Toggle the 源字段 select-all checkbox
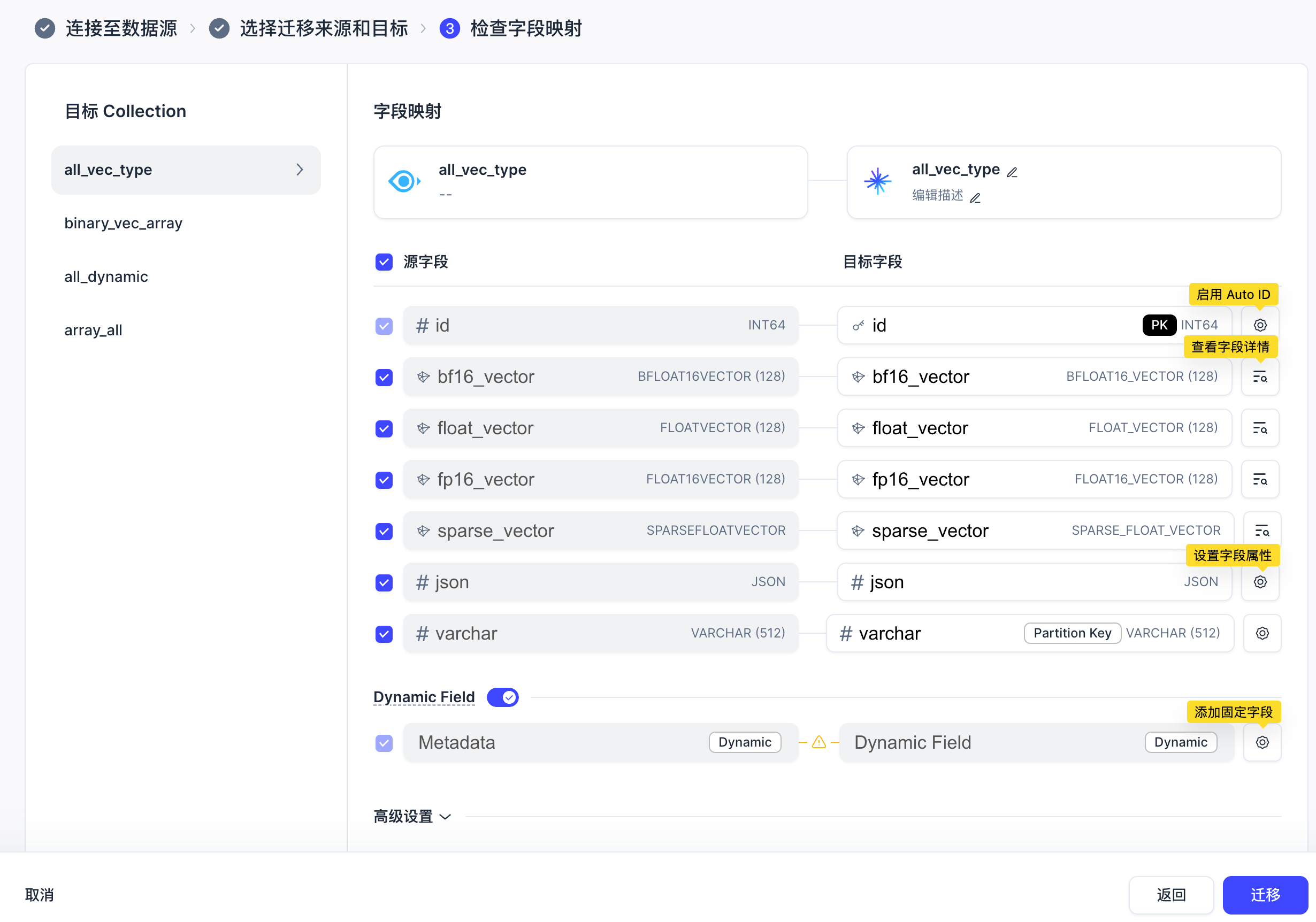The width and height of the screenshot is (1316, 922). tap(384, 262)
